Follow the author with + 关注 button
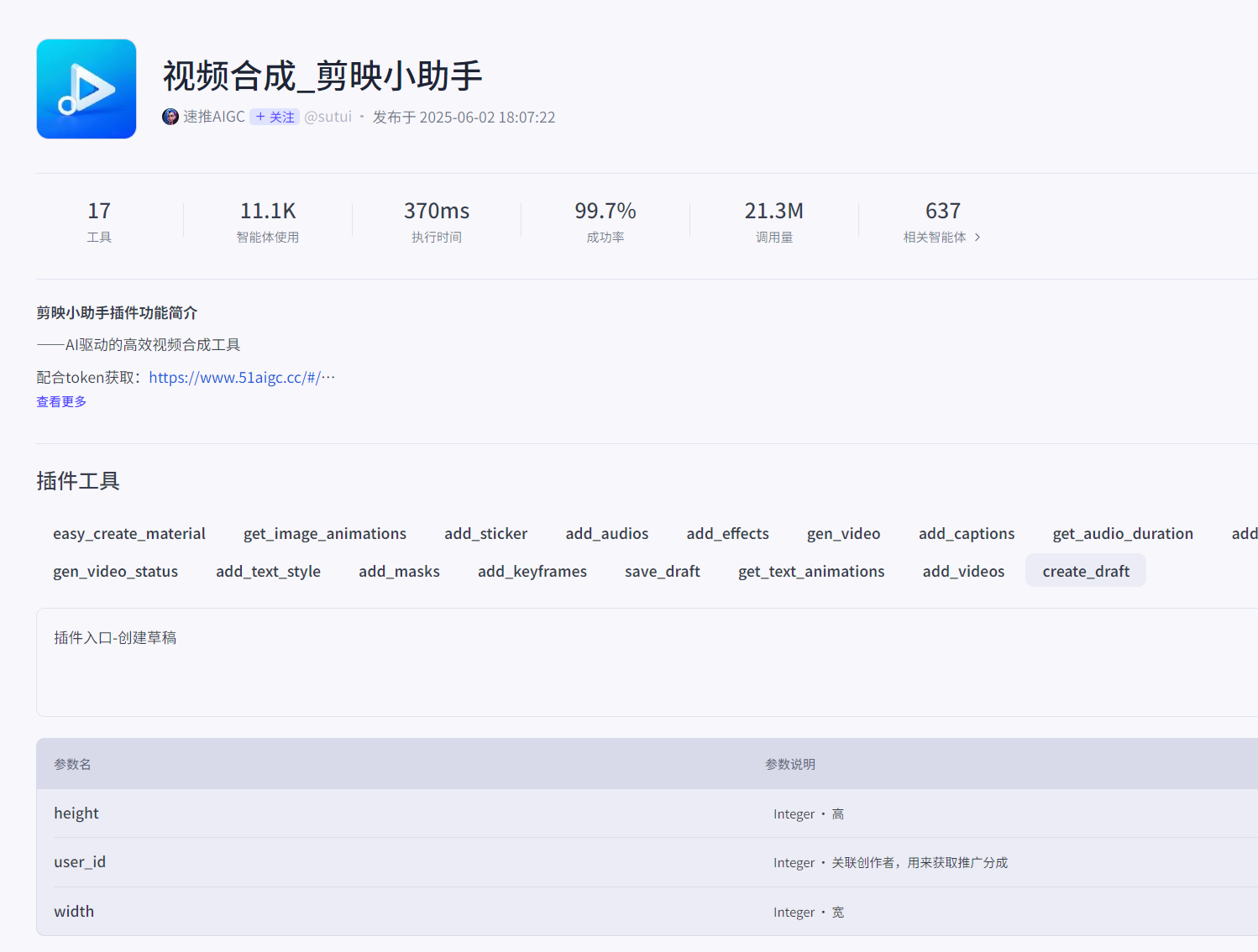This screenshot has width=1258, height=952. click(x=275, y=117)
